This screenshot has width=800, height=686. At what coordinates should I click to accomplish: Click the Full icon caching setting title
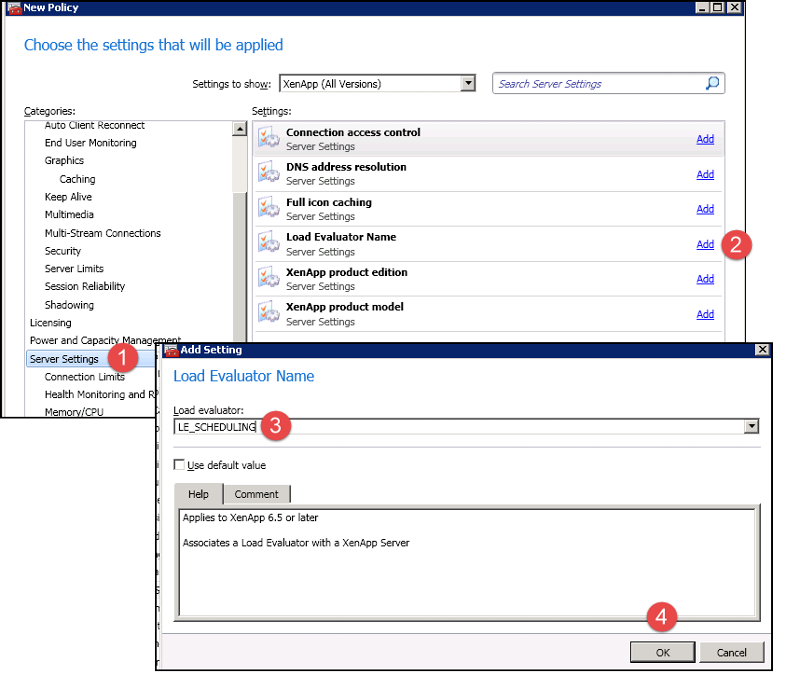[x=329, y=202]
